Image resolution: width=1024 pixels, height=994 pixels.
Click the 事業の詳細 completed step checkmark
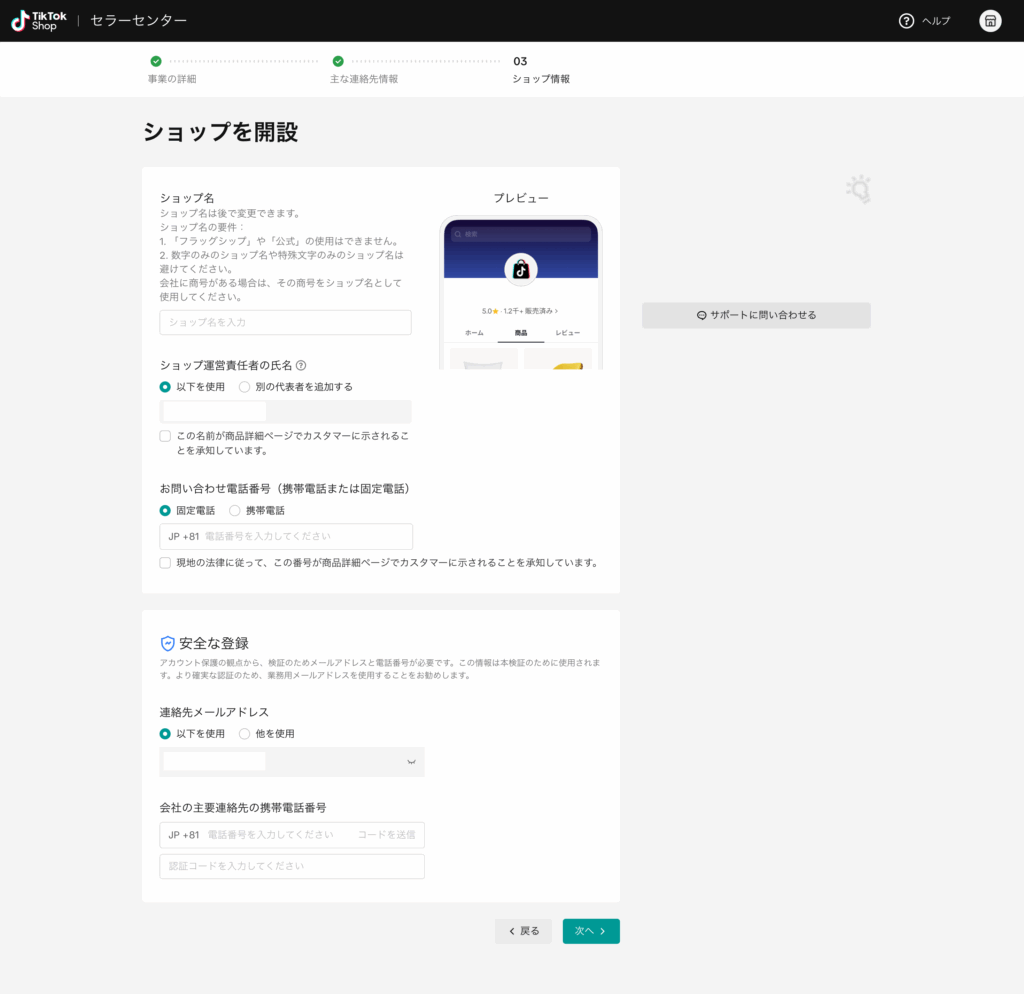[156, 61]
